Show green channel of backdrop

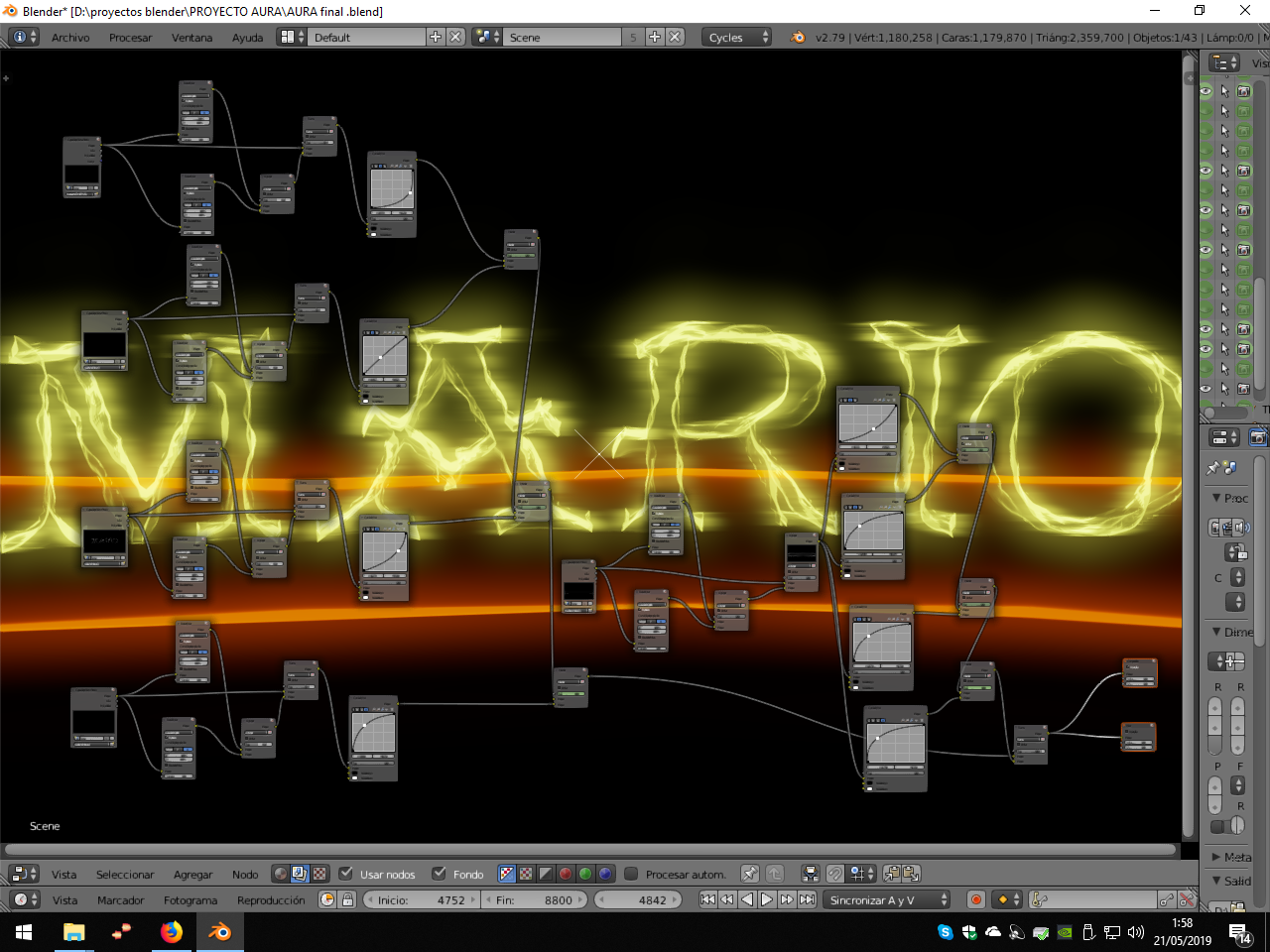click(x=585, y=874)
